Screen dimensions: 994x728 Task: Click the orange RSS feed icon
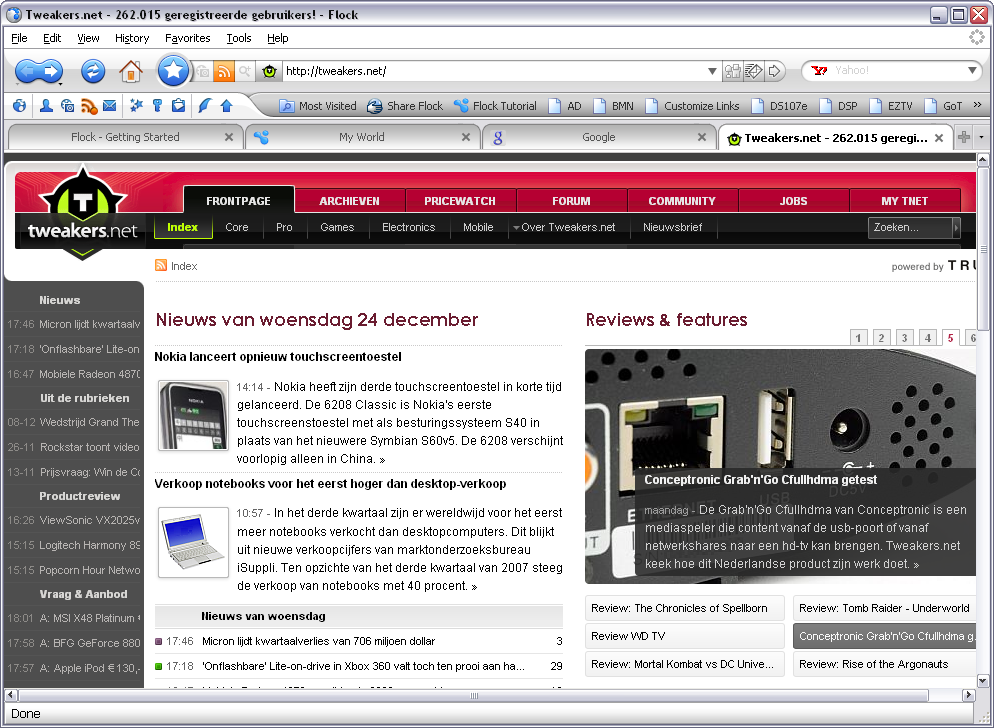tap(224, 71)
